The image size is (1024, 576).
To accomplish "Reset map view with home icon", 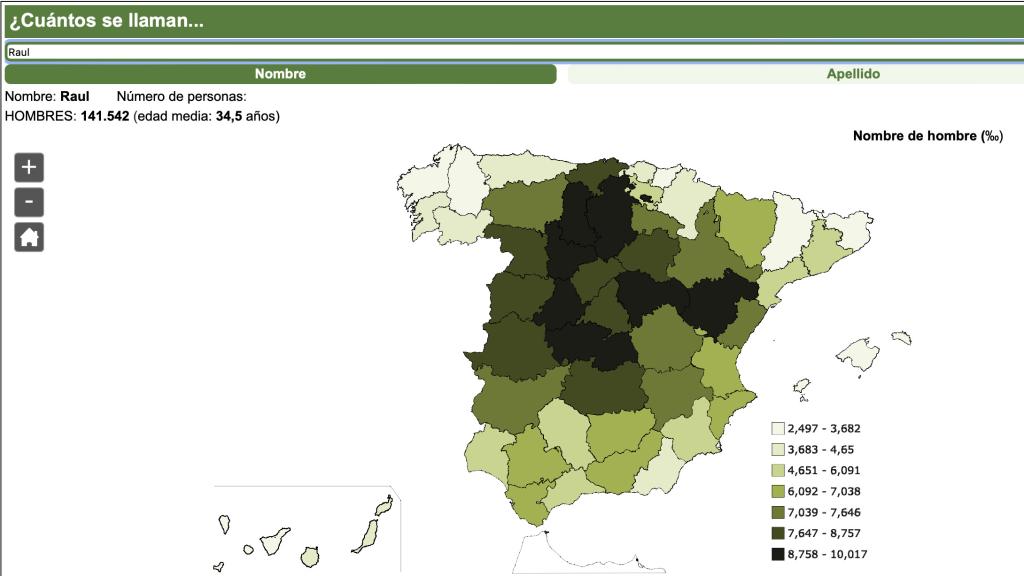I will 29,237.
